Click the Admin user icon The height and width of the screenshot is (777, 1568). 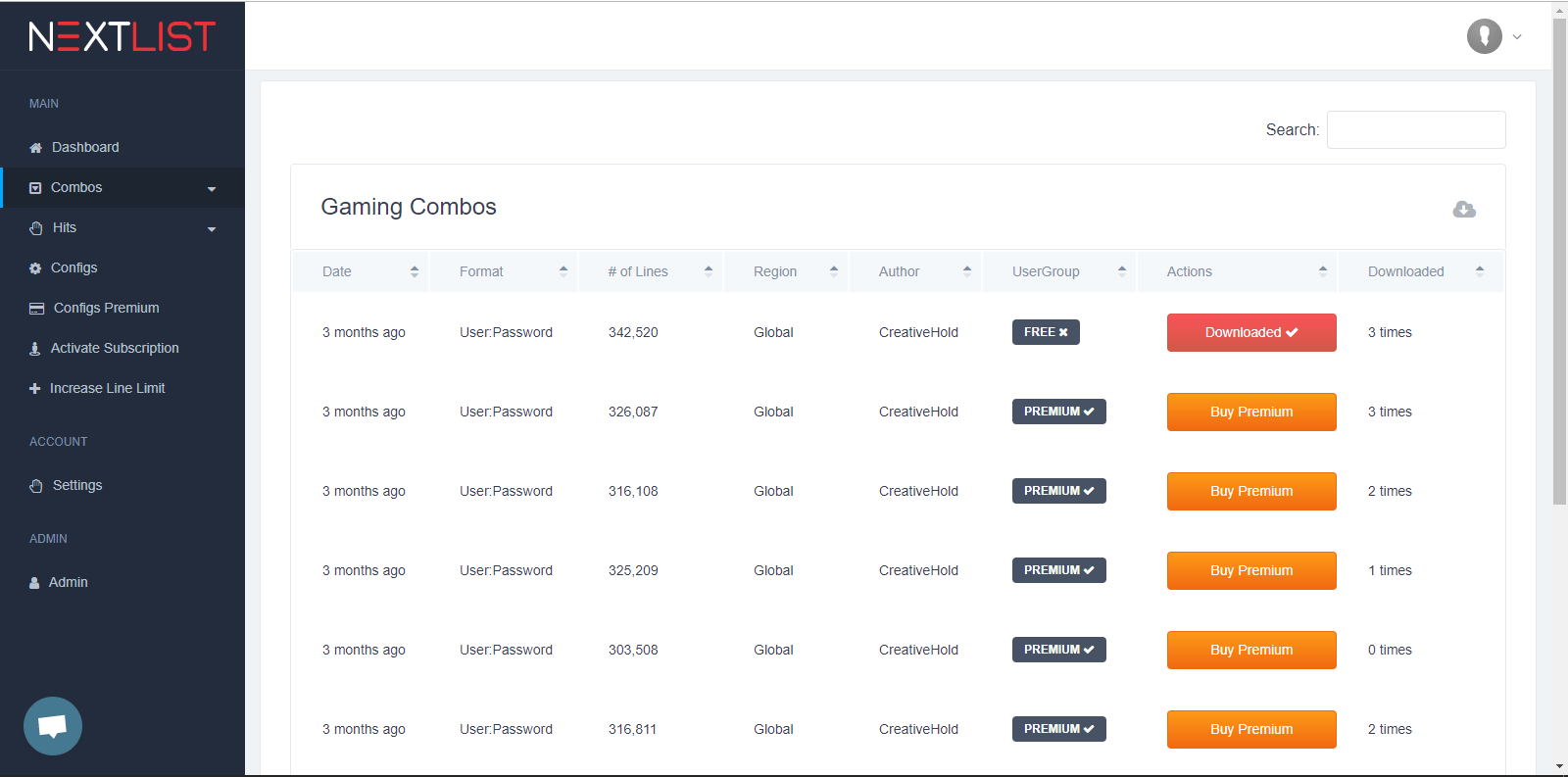34,583
